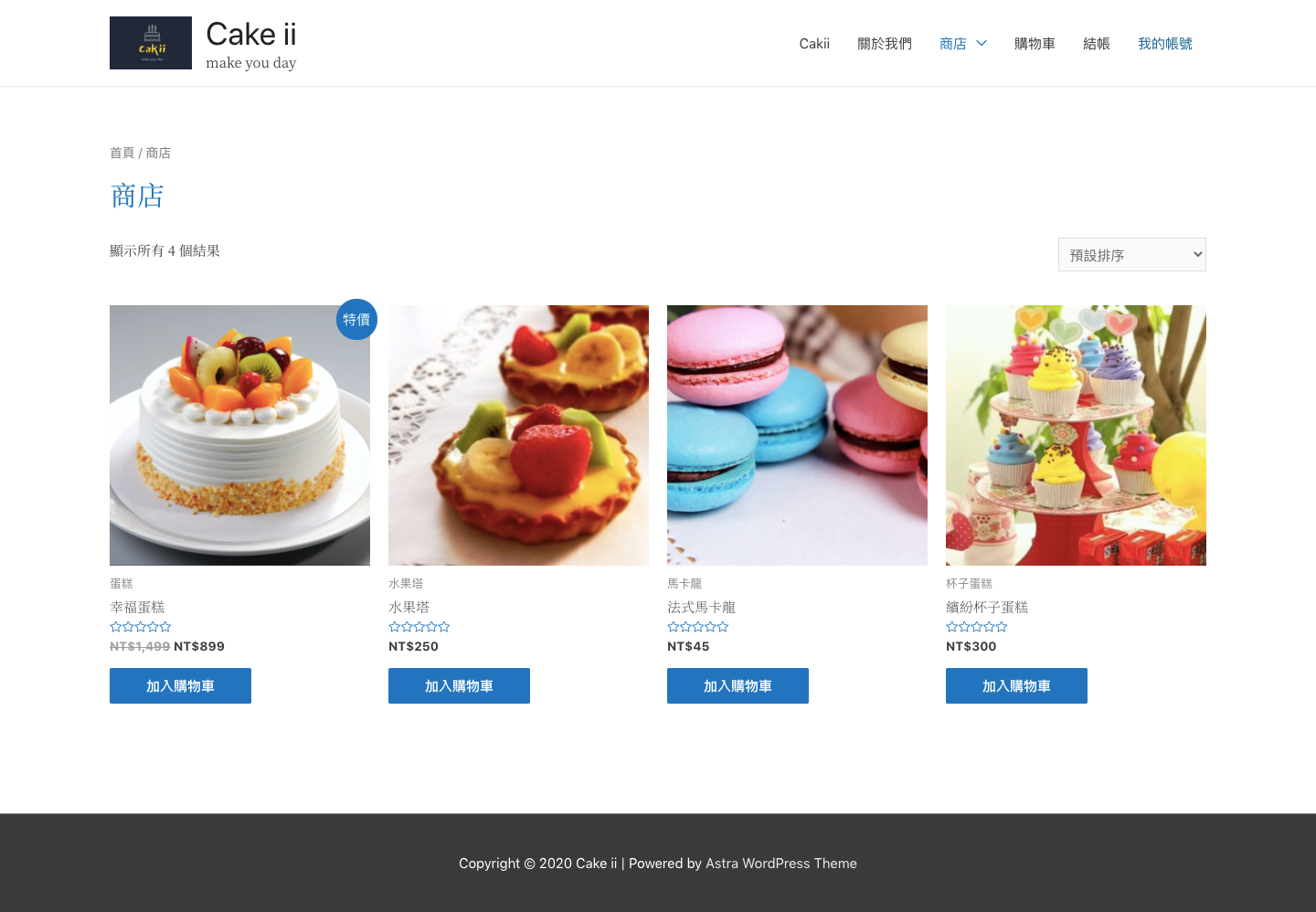Go to 購物車 page

[x=1035, y=43]
